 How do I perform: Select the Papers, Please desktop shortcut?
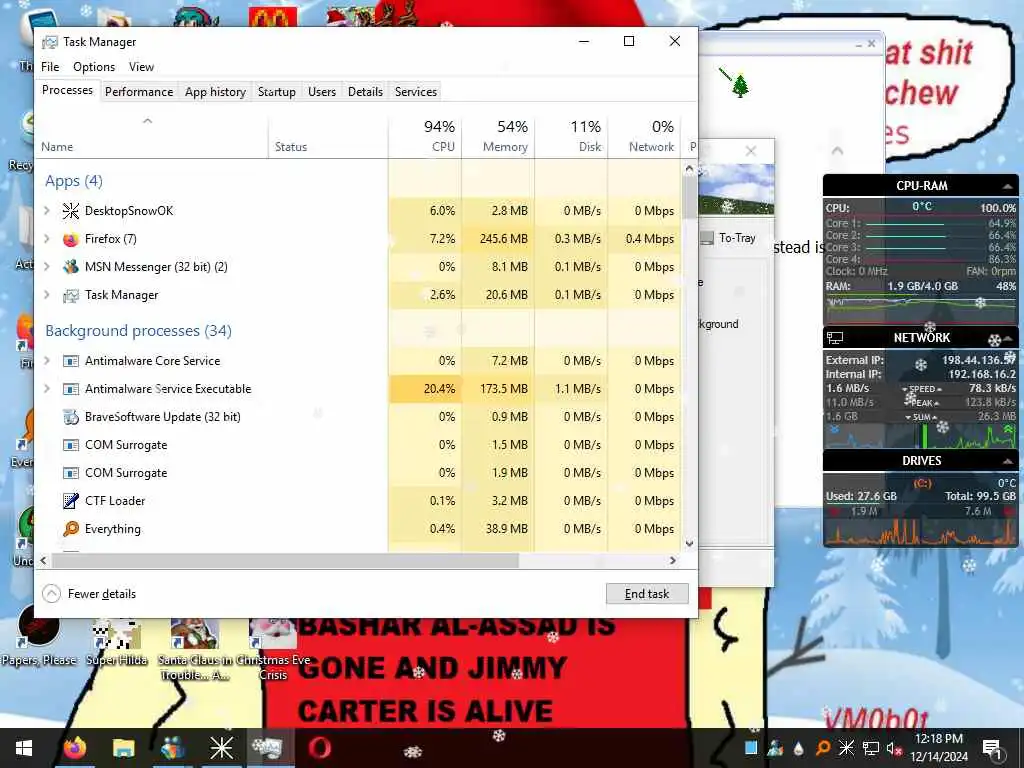click(x=39, y=635)
